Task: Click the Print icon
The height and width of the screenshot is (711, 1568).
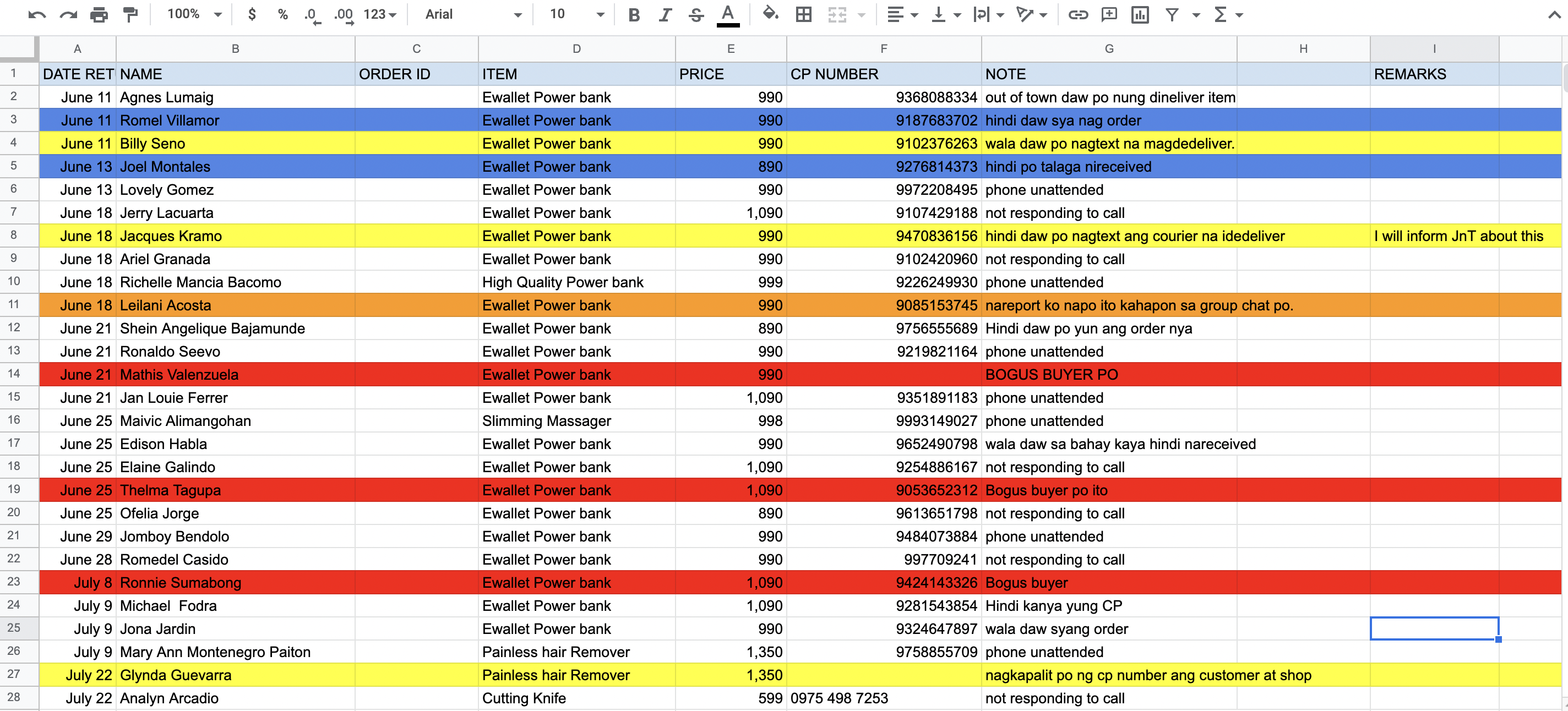Action: [x=99, y=15]
